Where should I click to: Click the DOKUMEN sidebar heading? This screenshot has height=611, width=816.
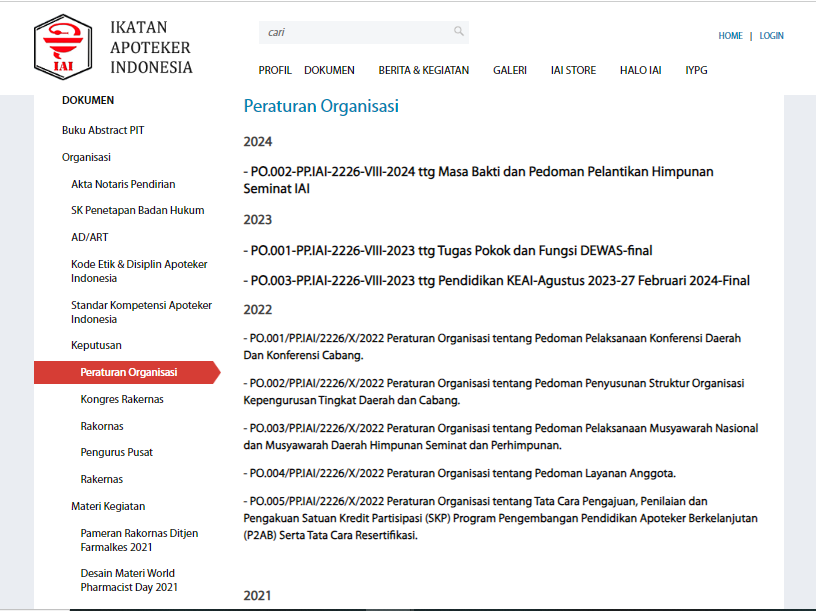[x=88, y=100]
